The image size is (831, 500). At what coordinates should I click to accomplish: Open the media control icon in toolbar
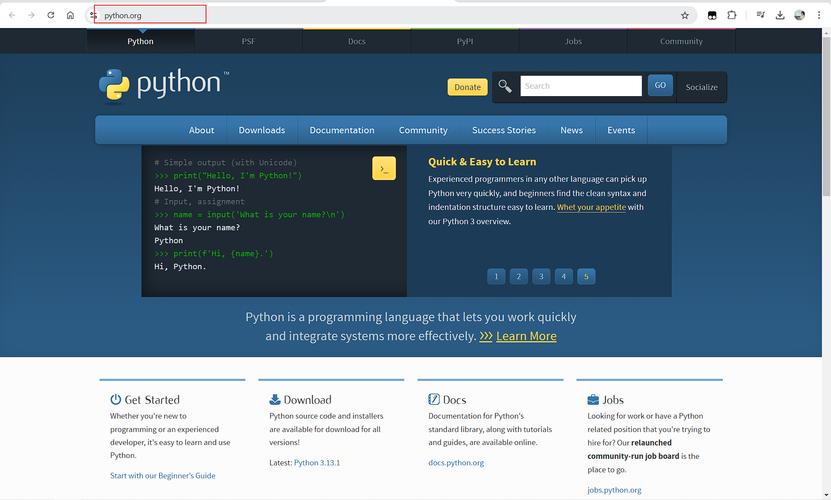click(x=761, y=15)
